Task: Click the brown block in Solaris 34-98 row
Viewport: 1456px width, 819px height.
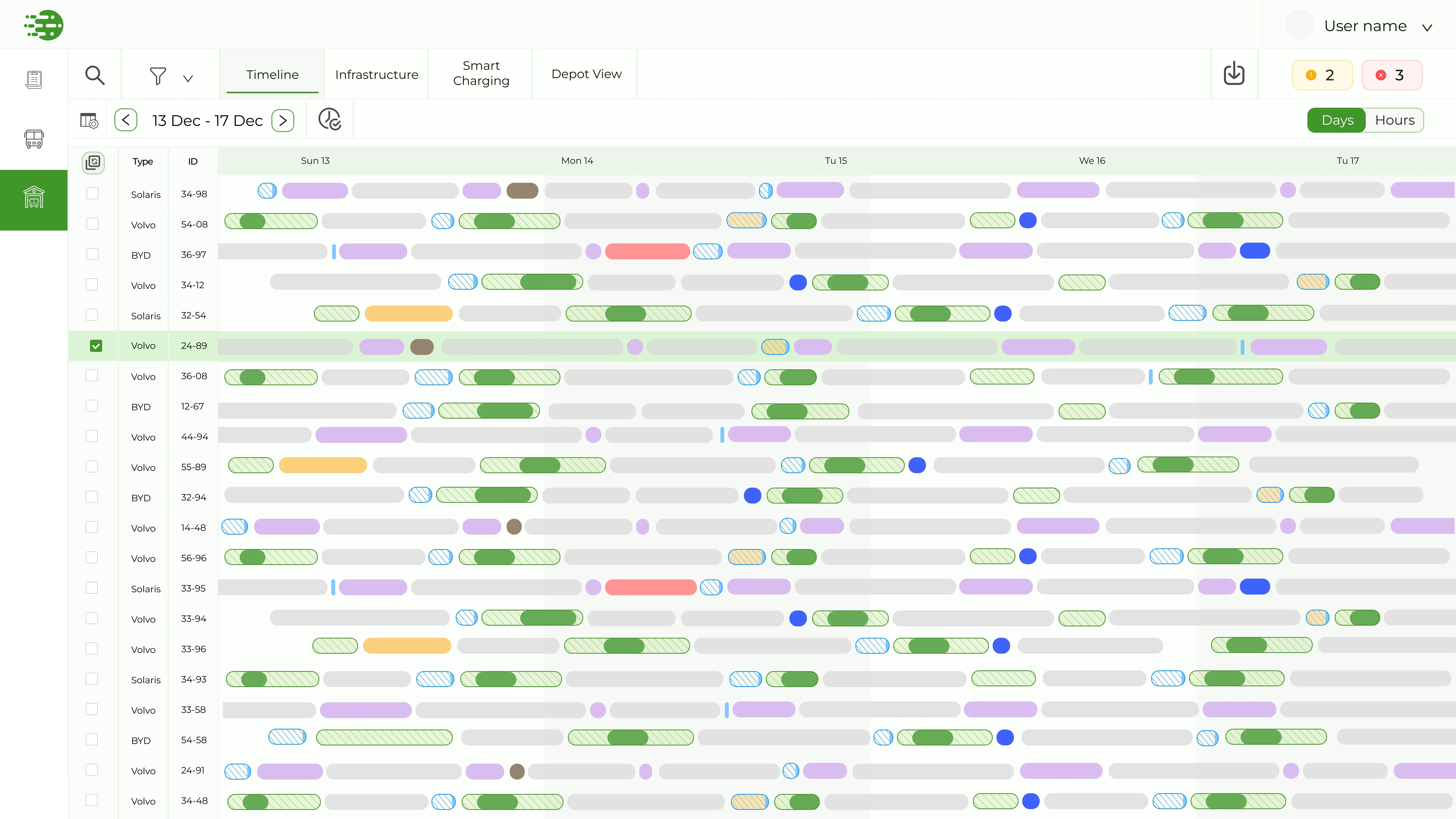Action: [x=522, y=191]
